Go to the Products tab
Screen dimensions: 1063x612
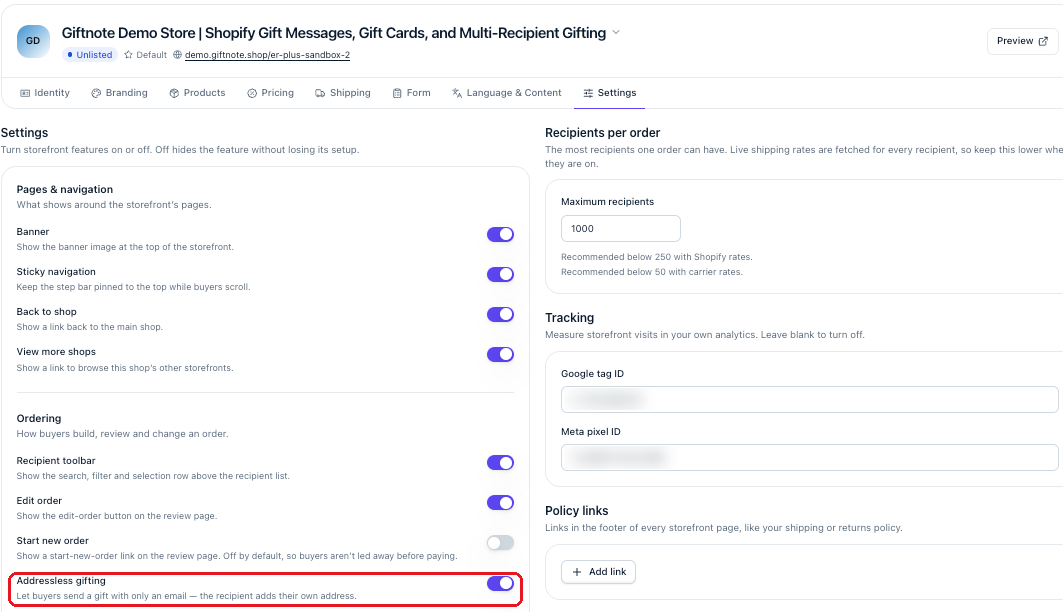pyautogui.click(x=197, y=93)
